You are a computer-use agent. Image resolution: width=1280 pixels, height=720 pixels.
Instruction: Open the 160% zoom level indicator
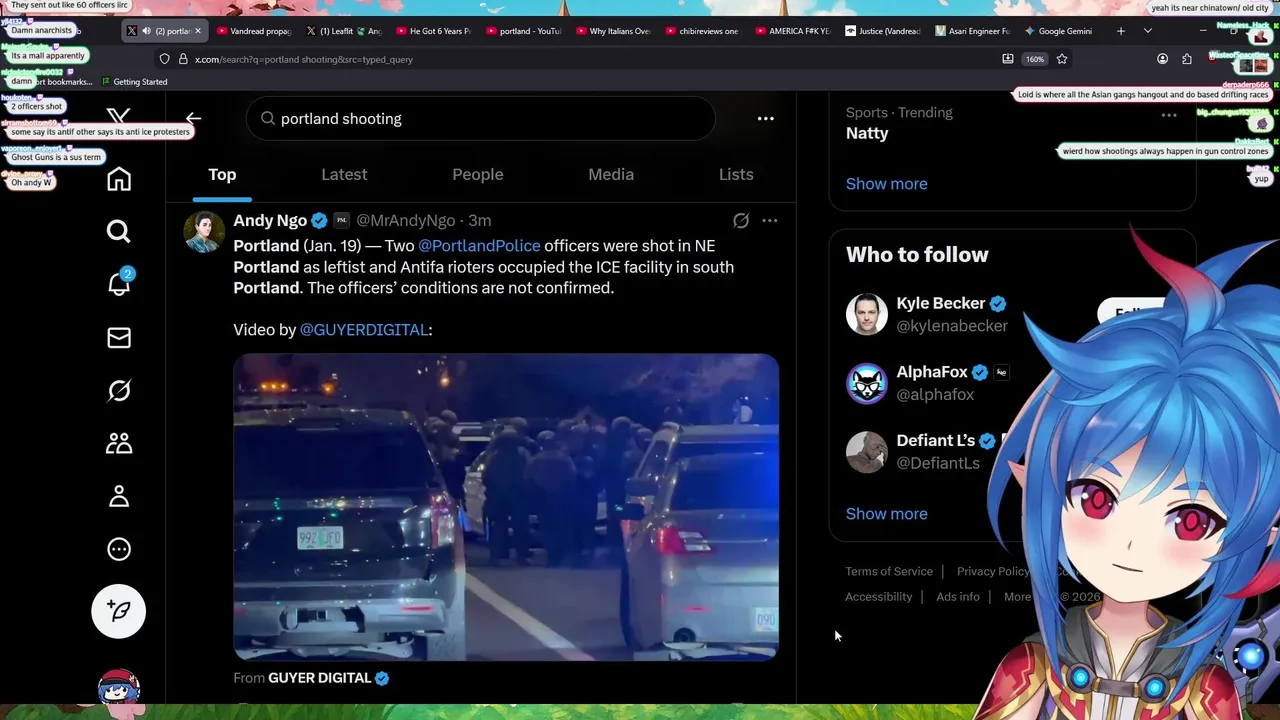pos(1035,59)
